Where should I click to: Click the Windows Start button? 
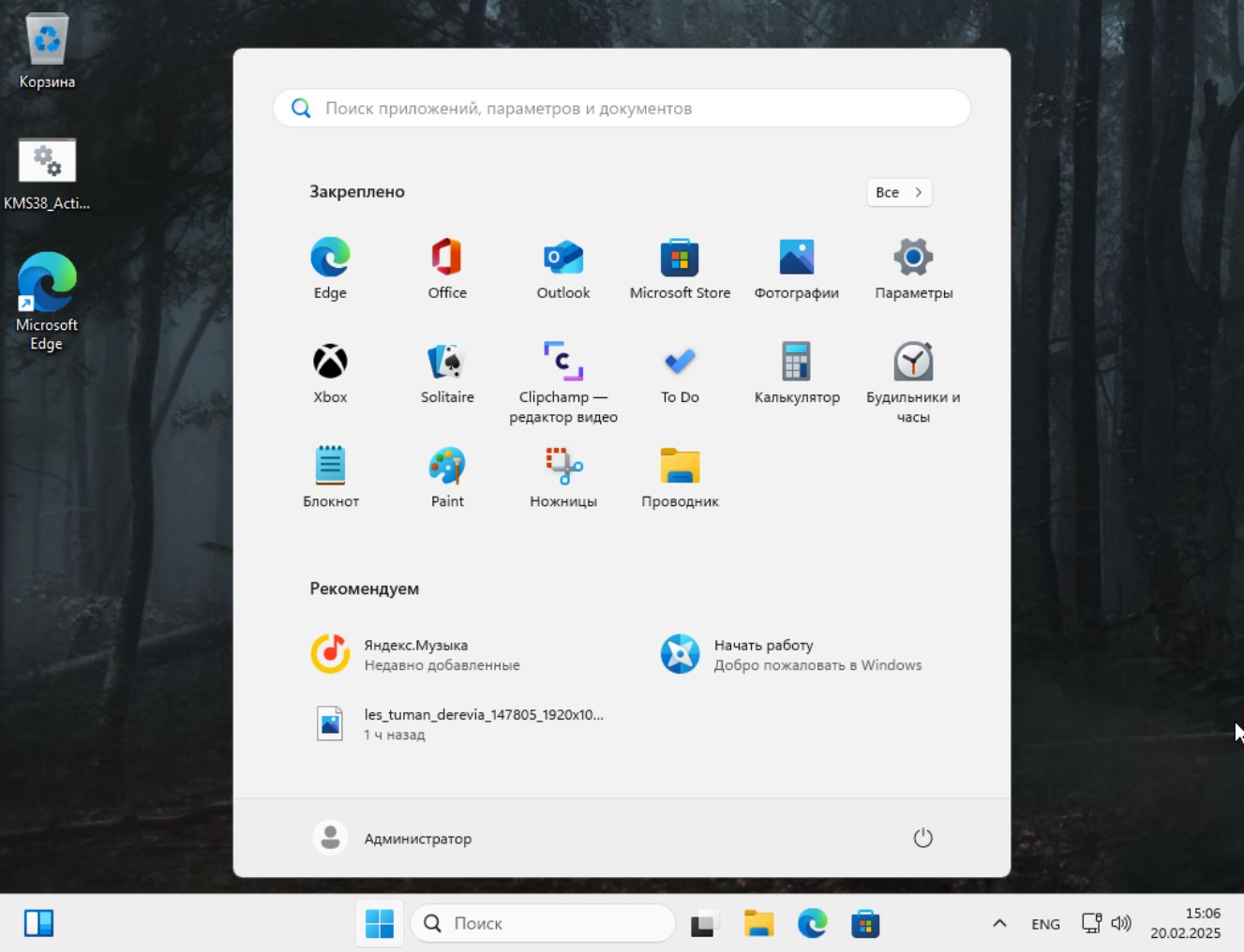(x=380, y=923)
